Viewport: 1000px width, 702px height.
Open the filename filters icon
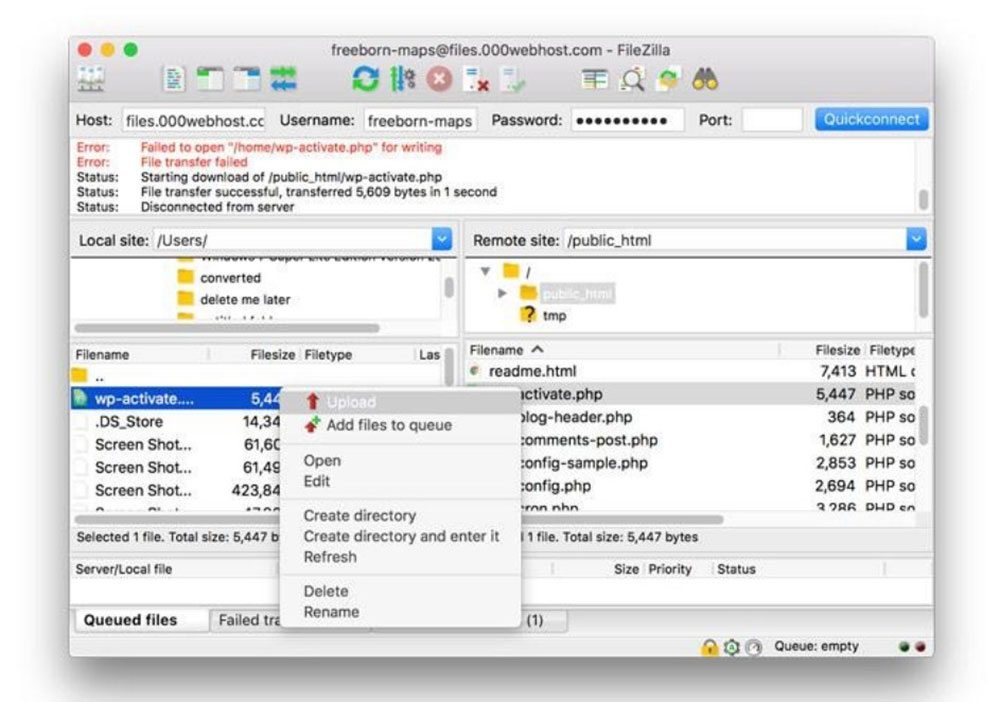(596, 80)
